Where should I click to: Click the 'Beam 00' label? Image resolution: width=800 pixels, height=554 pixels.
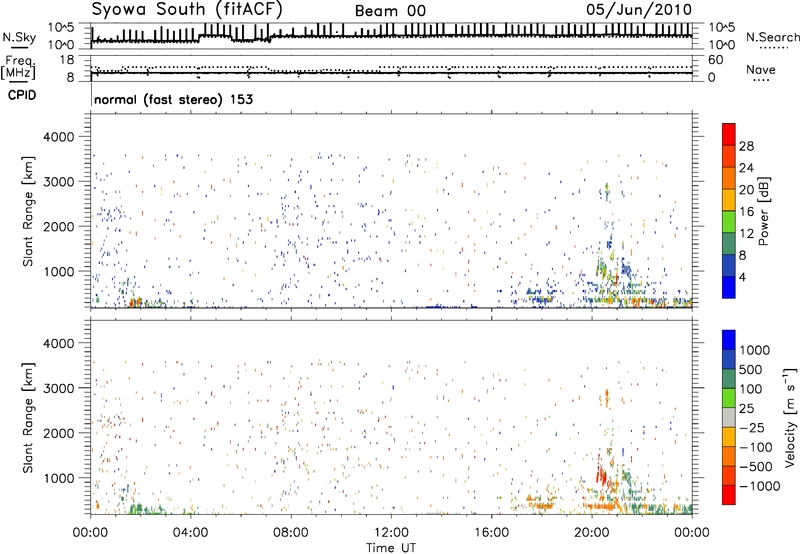coord(390,11)
